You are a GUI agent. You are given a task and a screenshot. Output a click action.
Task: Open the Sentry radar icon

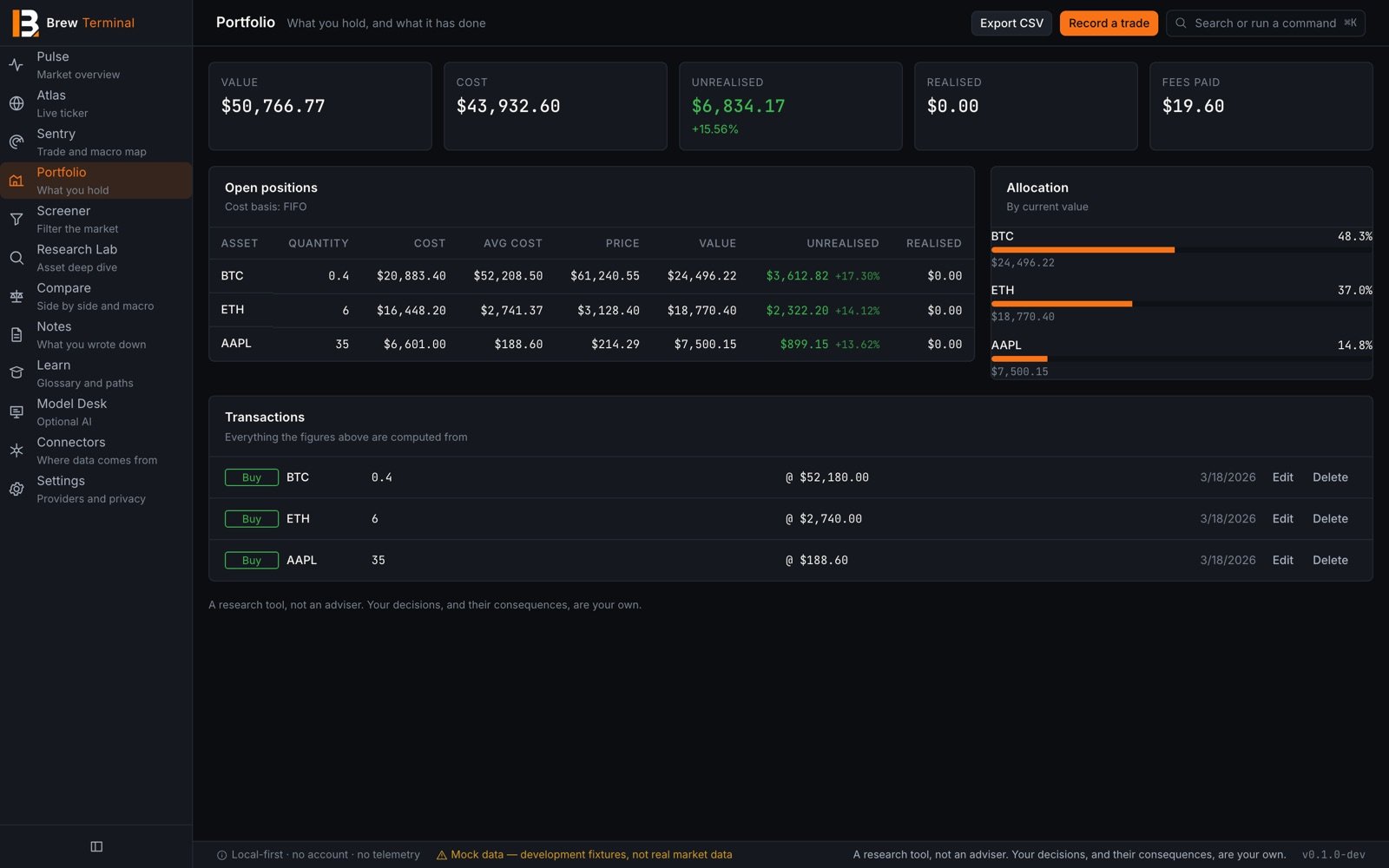tap(16, 142)
